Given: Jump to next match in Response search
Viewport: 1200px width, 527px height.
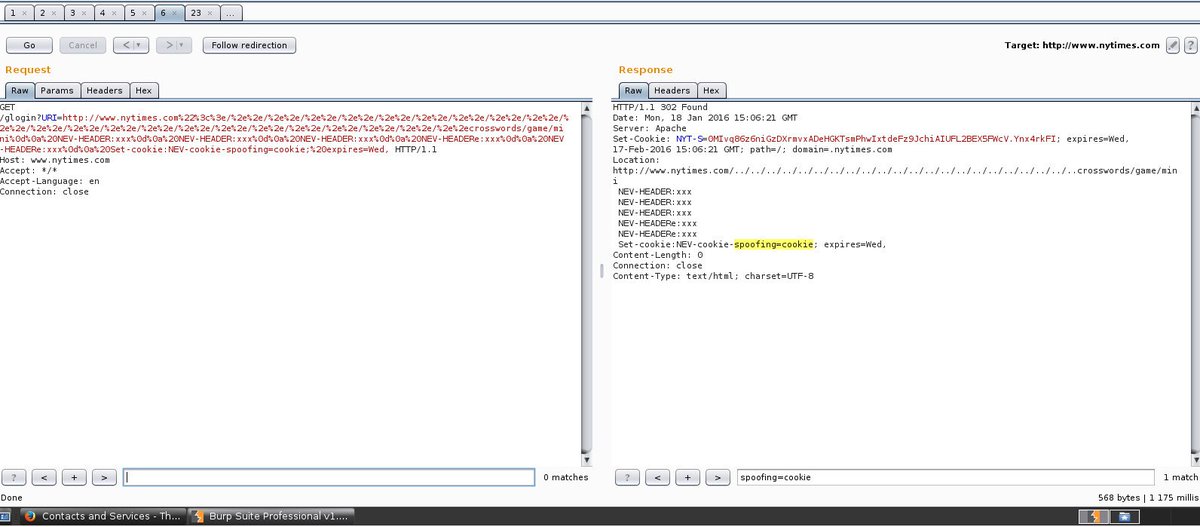Looking at the screenshot, I should click(x=718, y=478).
